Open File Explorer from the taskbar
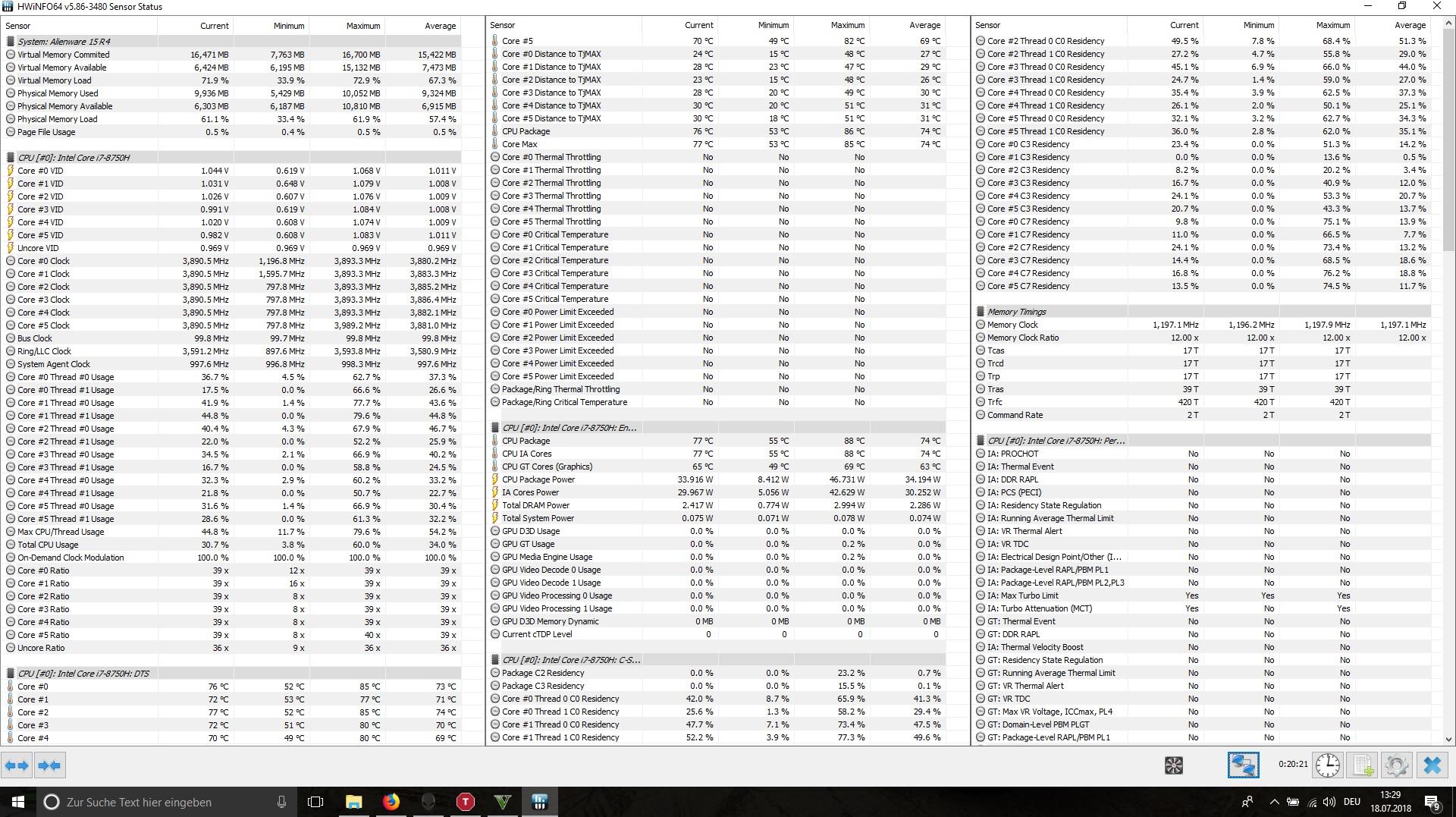Image resolution: width=1456 pixels, height=817 pixels. pyautogui.click(x=354, y=802)
